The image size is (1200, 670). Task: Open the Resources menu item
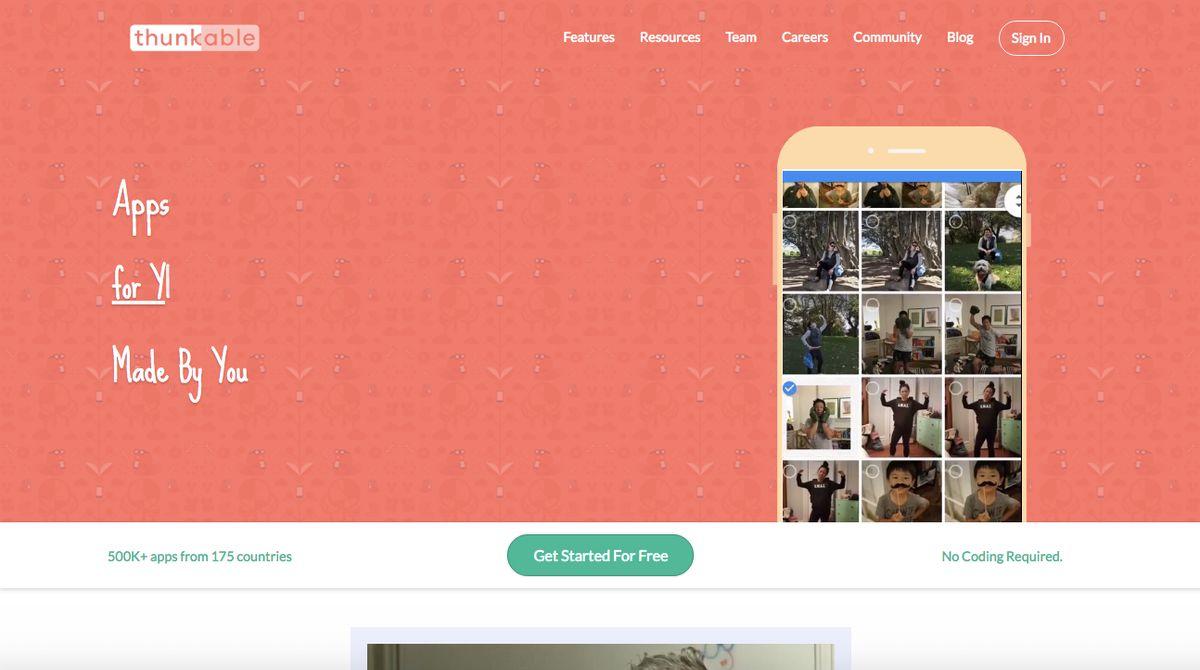tap(670, 37)
